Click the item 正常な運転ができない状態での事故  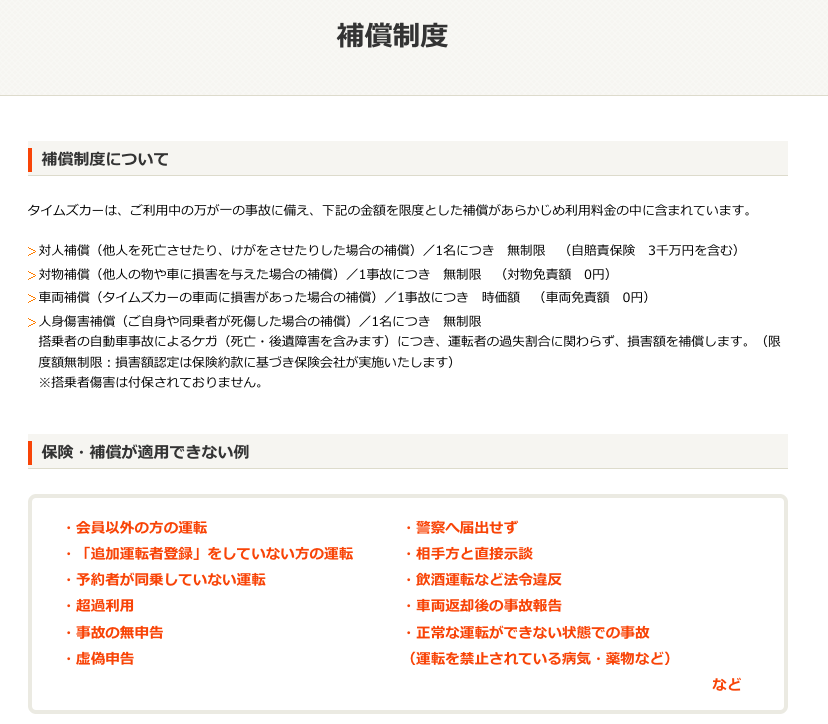[x=532, y=632]
